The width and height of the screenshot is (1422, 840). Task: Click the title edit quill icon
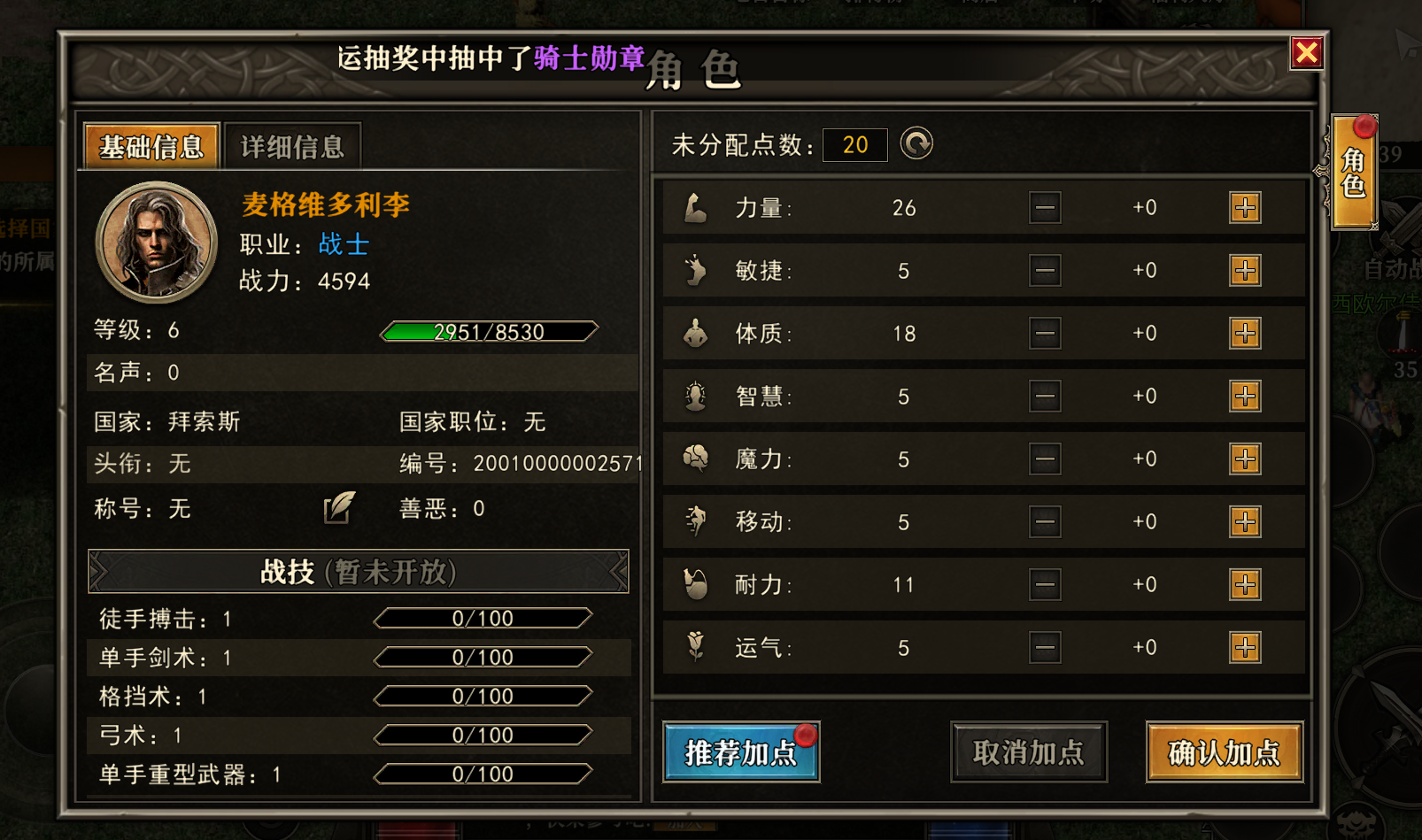pos(339,508)
